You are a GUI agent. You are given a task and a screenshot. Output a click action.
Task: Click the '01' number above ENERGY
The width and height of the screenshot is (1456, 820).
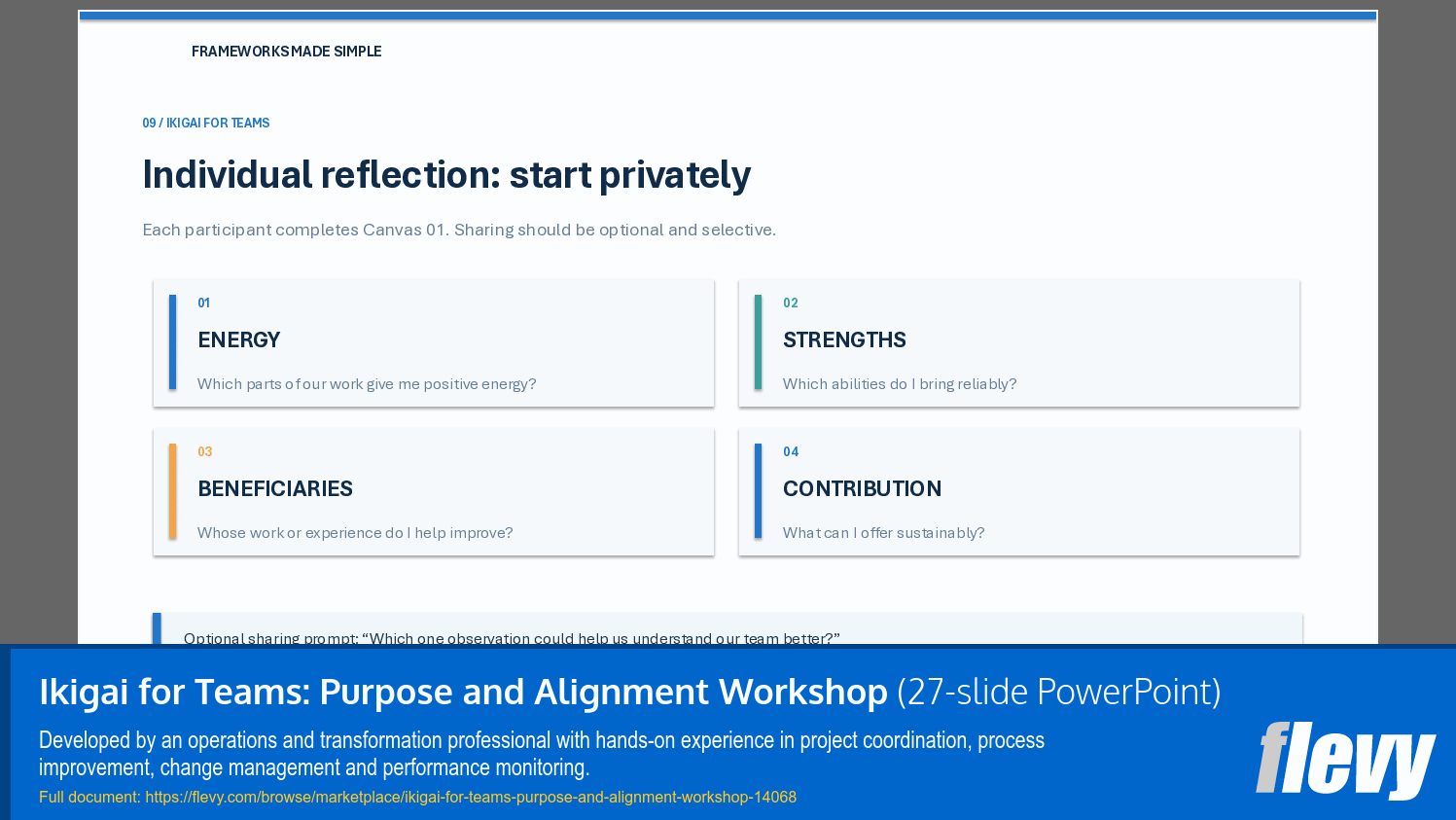click(x=204, y=303)
